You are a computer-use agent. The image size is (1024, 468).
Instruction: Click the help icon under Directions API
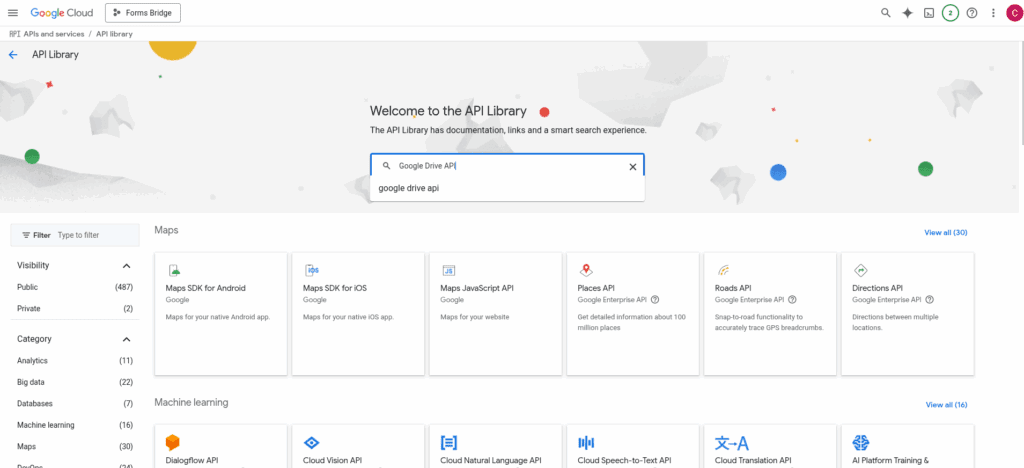tap(929, 300)
